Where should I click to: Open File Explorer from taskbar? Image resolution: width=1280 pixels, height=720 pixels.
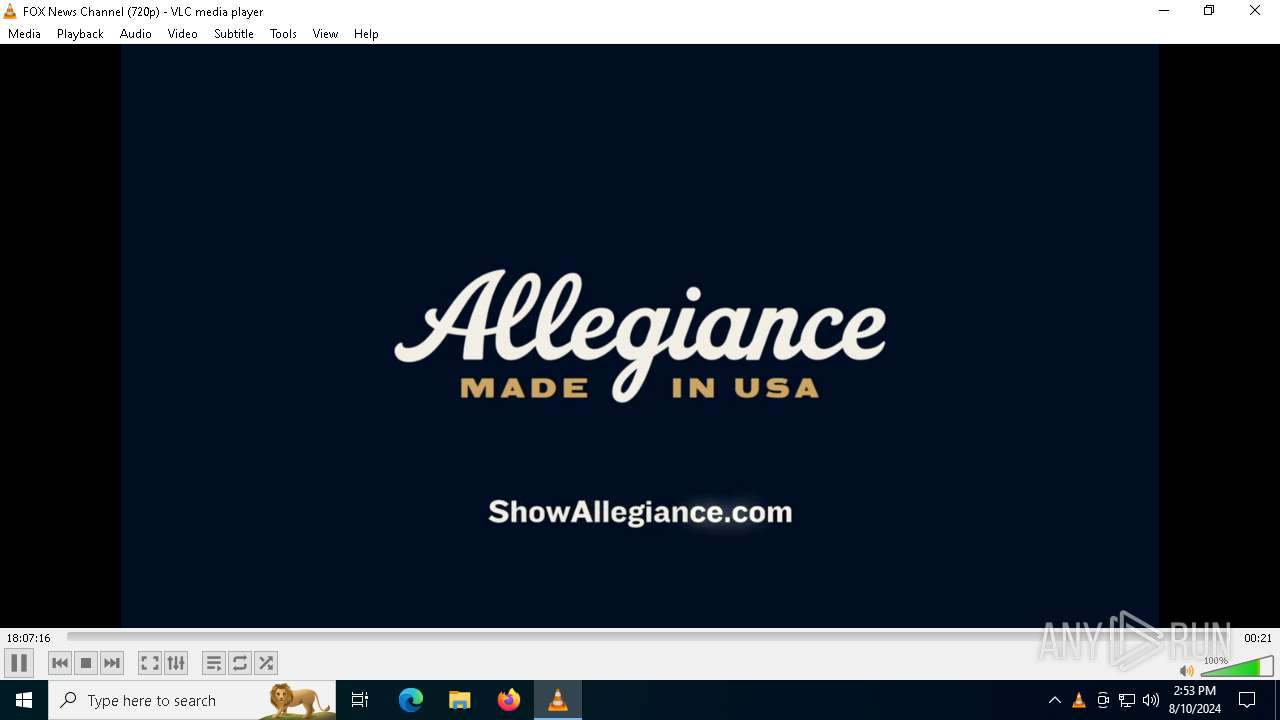(460, 700)
